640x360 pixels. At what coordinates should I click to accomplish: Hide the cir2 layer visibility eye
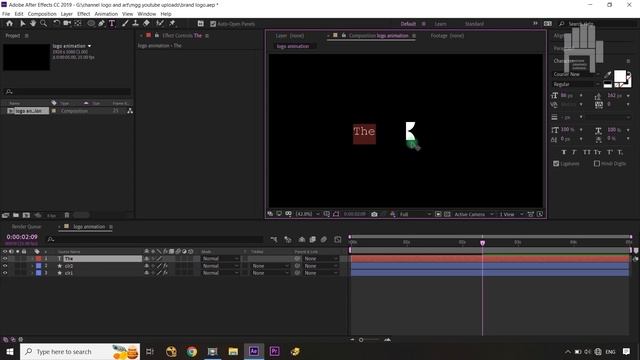5,266
